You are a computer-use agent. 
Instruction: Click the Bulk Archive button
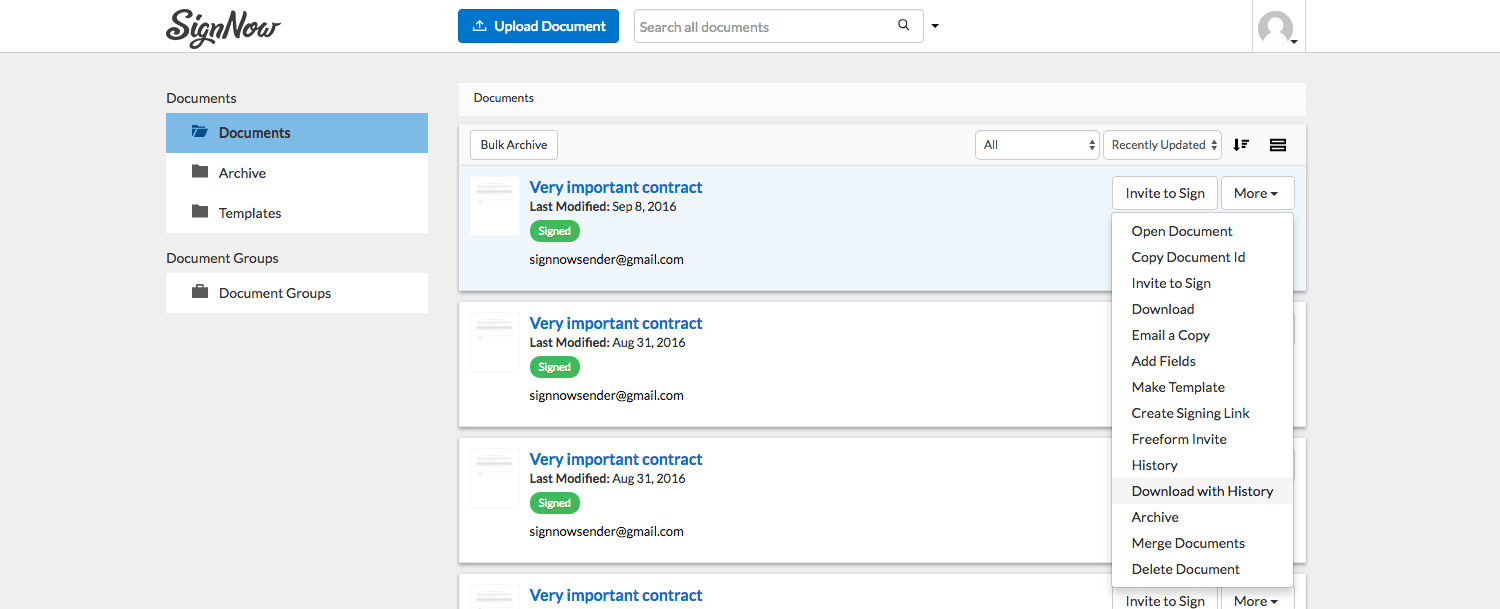click(513, 144)
